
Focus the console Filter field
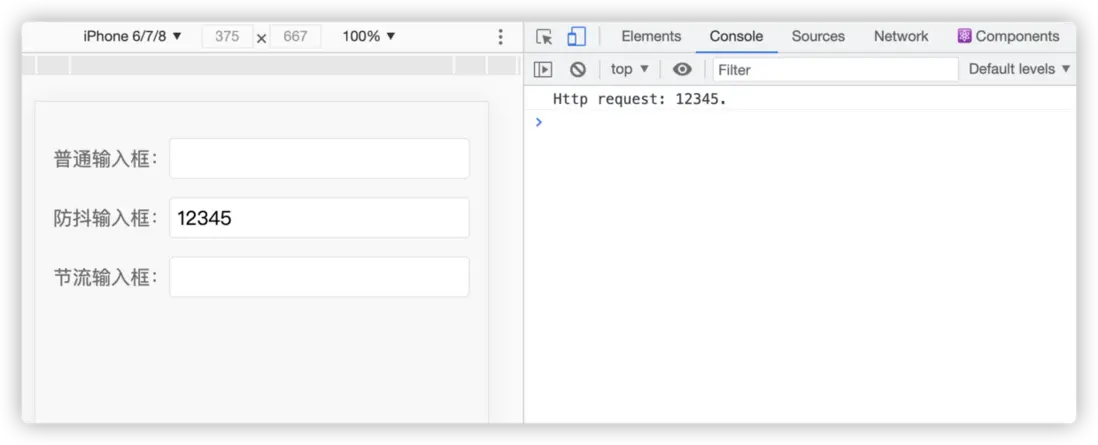(x=835, y=69)
